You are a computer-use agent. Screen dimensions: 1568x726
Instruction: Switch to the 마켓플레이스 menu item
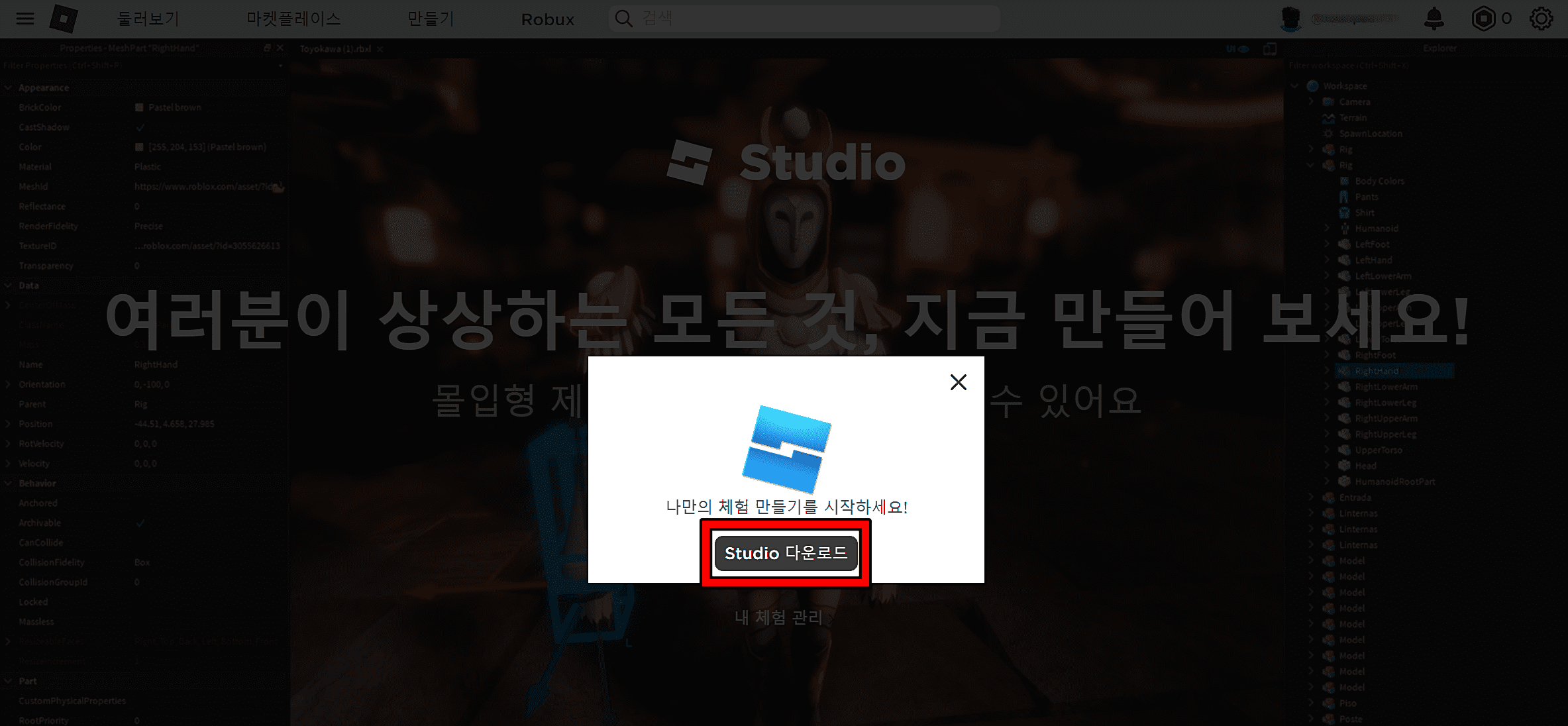293,19
